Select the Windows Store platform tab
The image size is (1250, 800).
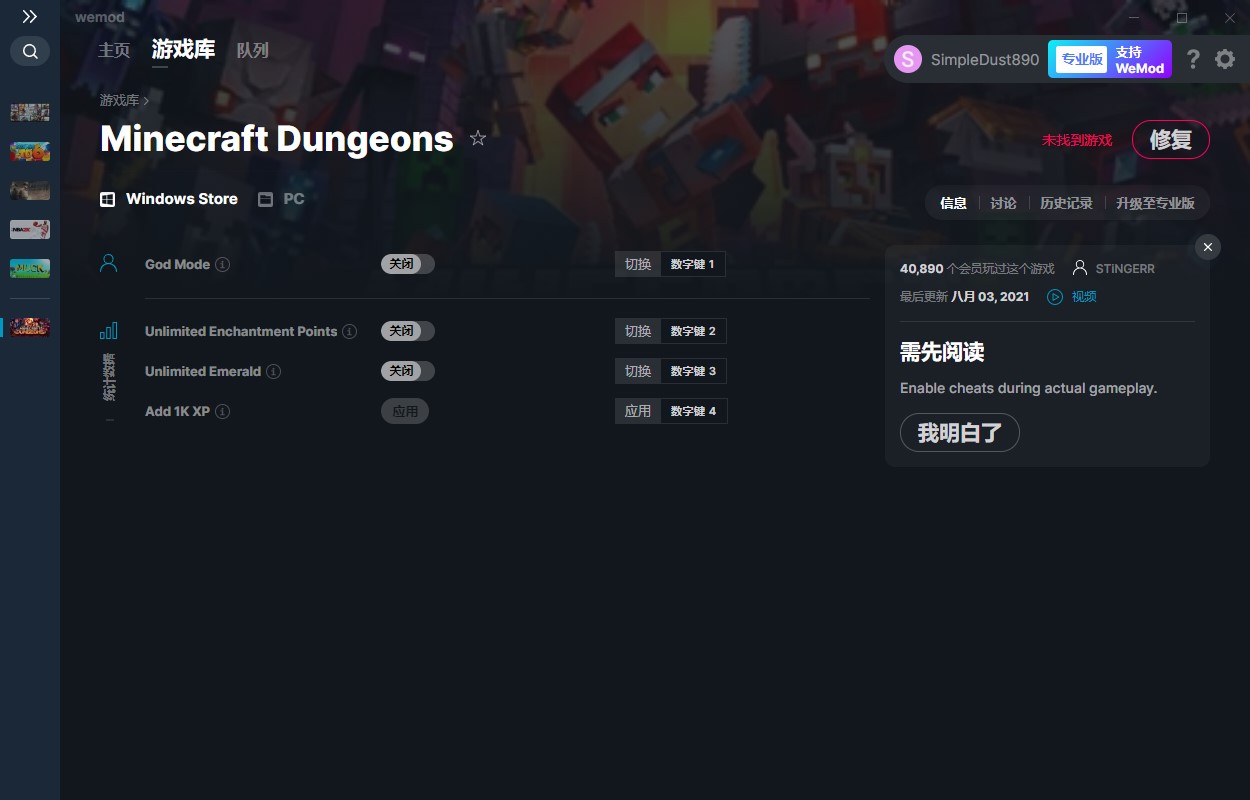pyautogui.click(x=169, y=199)
